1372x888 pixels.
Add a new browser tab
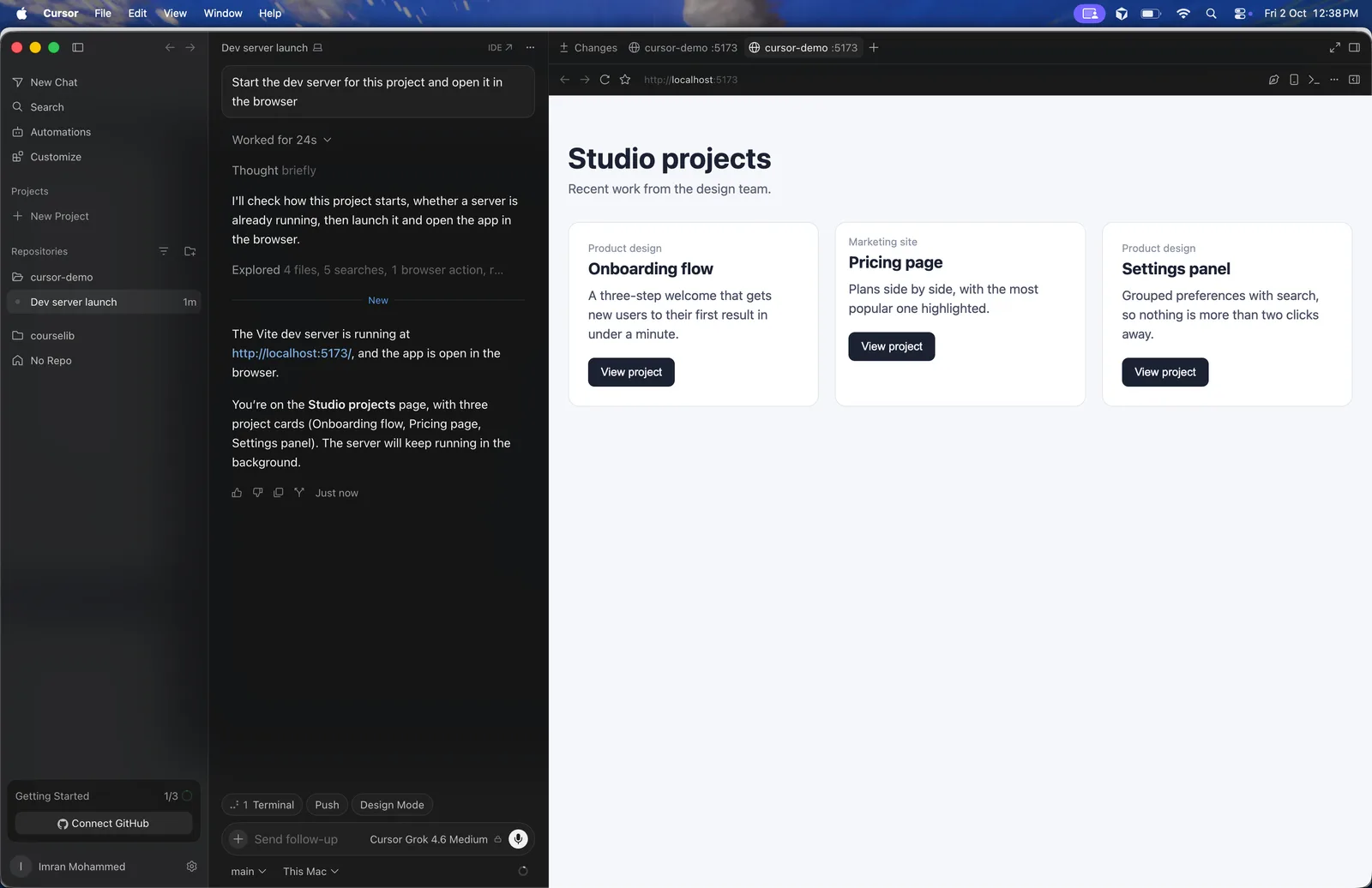(x=874, y=48)
